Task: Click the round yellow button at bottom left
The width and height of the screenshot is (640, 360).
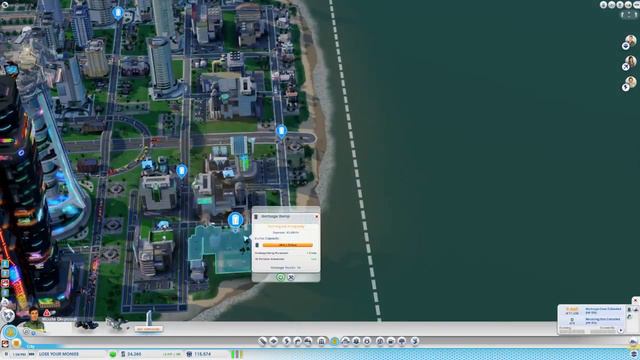Action: (10, 332)
